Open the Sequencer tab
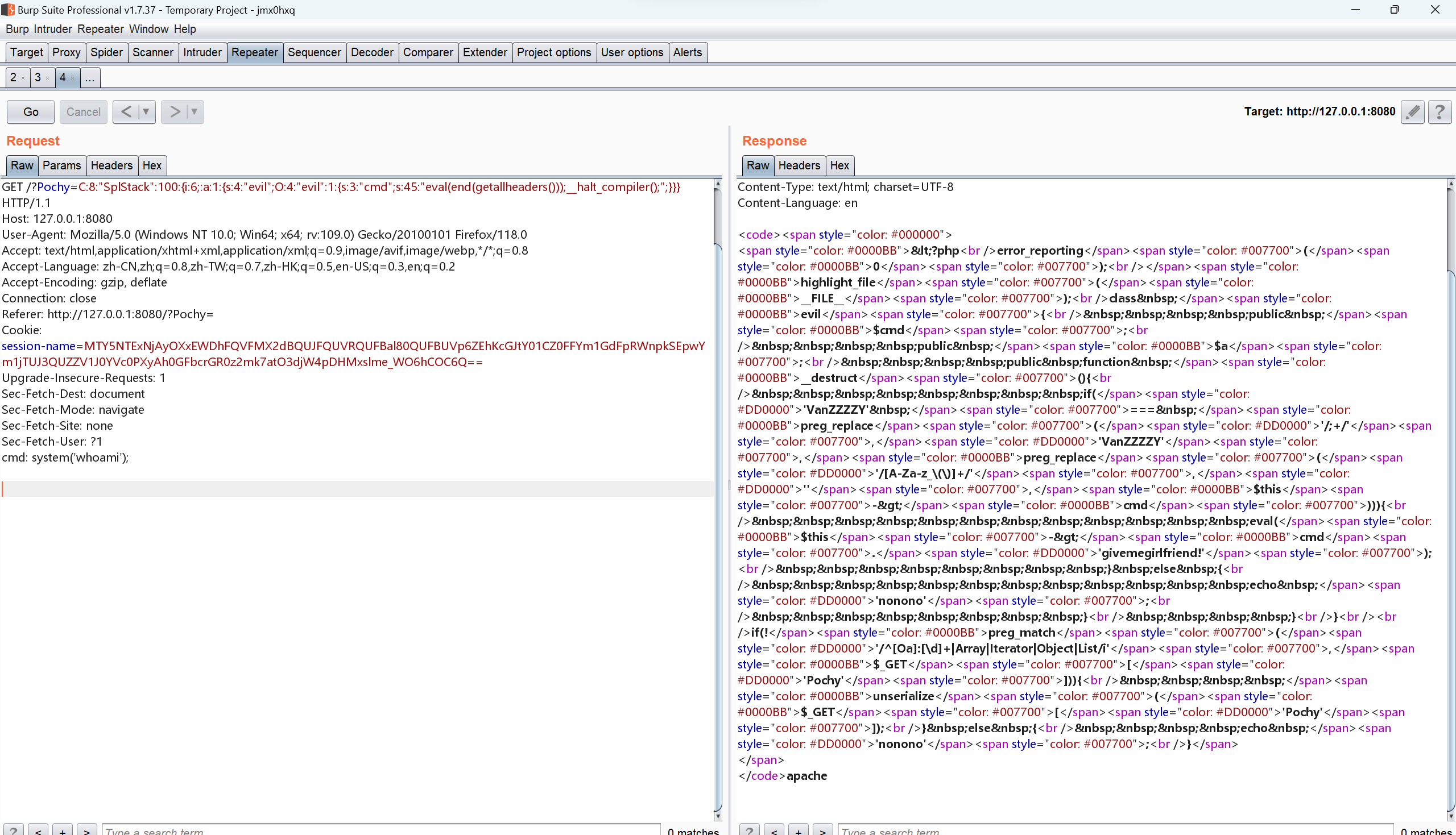Image resolution: width=1456 pixels, height=835 pixels. (315, 52)
